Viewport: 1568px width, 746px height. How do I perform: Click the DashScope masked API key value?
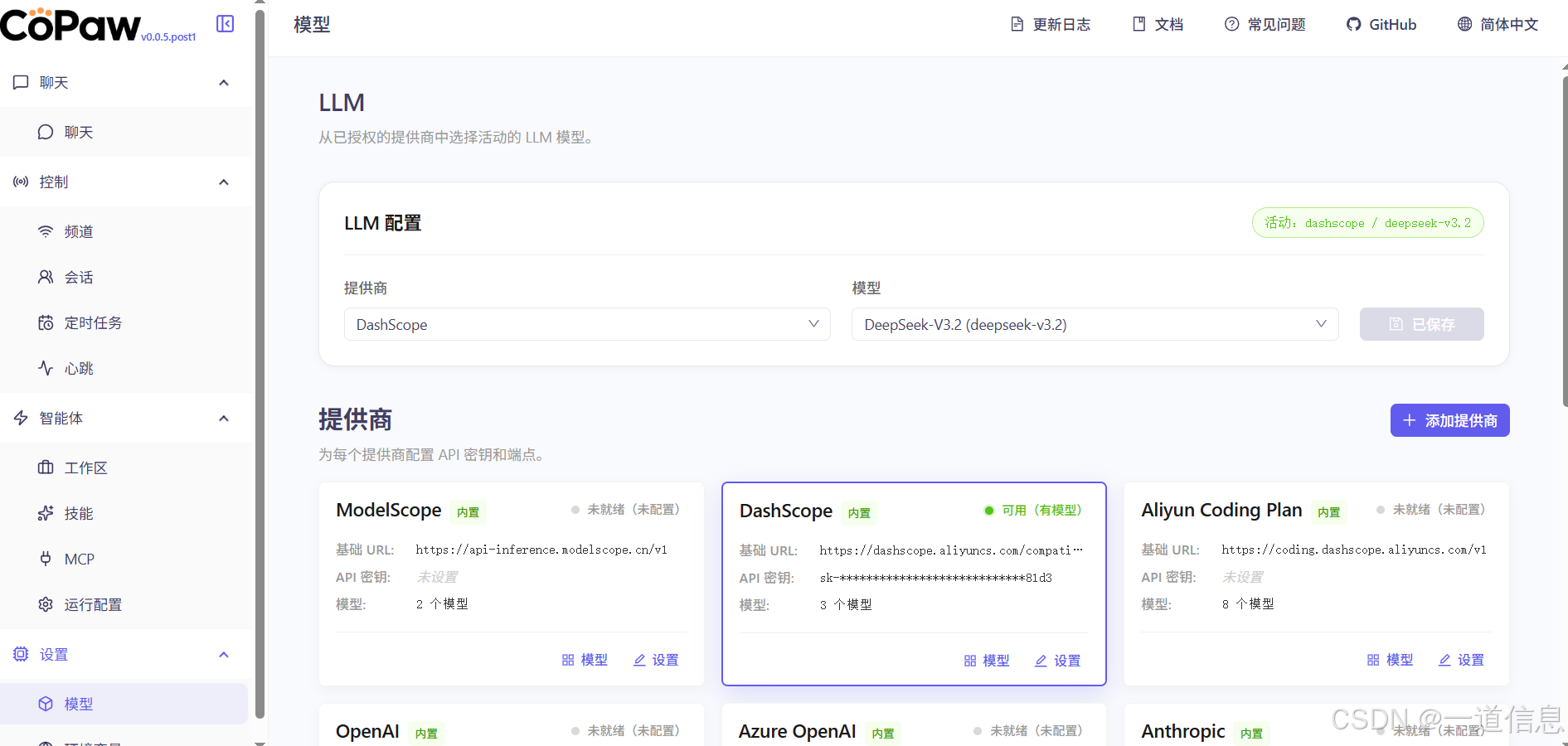935,578
